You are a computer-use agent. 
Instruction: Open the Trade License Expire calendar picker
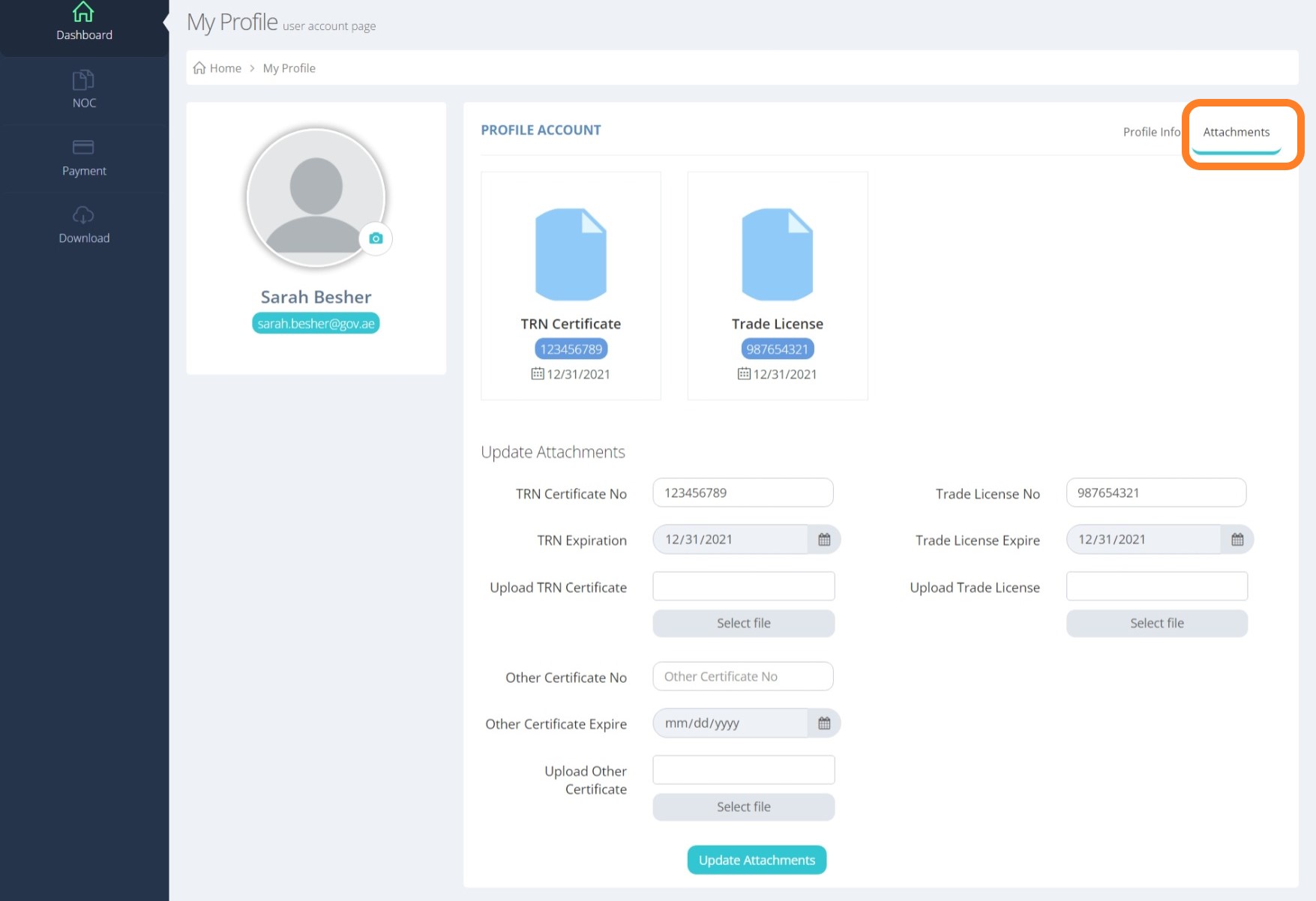(1237, 540)
